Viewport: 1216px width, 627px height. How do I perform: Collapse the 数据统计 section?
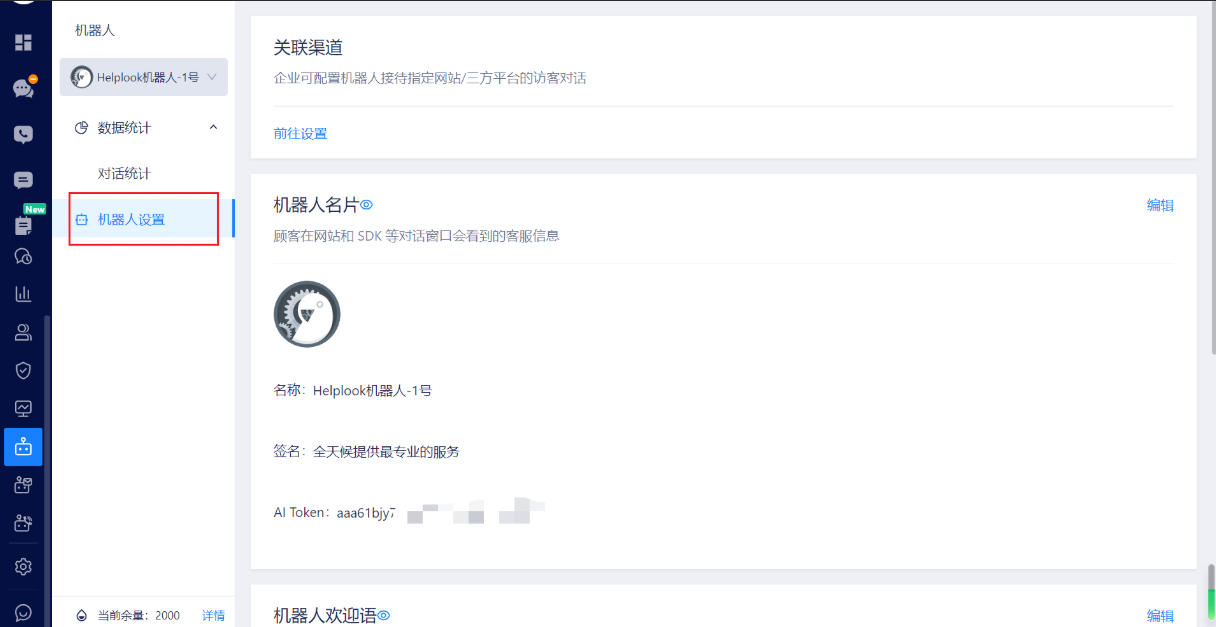211,127
